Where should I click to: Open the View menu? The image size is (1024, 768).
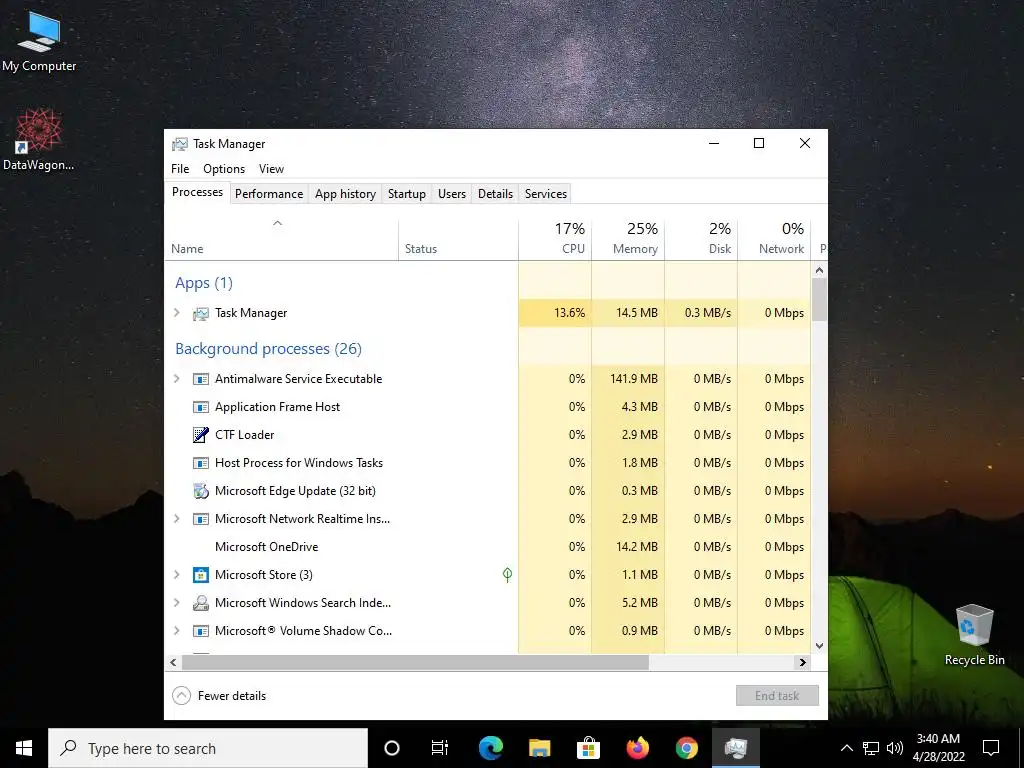(x=271, y=169)
